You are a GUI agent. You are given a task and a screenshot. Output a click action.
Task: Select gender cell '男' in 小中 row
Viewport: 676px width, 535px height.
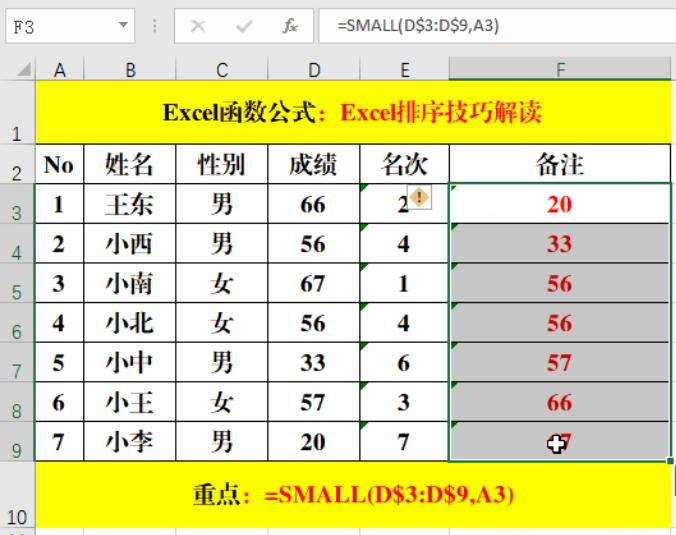(x=222, y=362)
